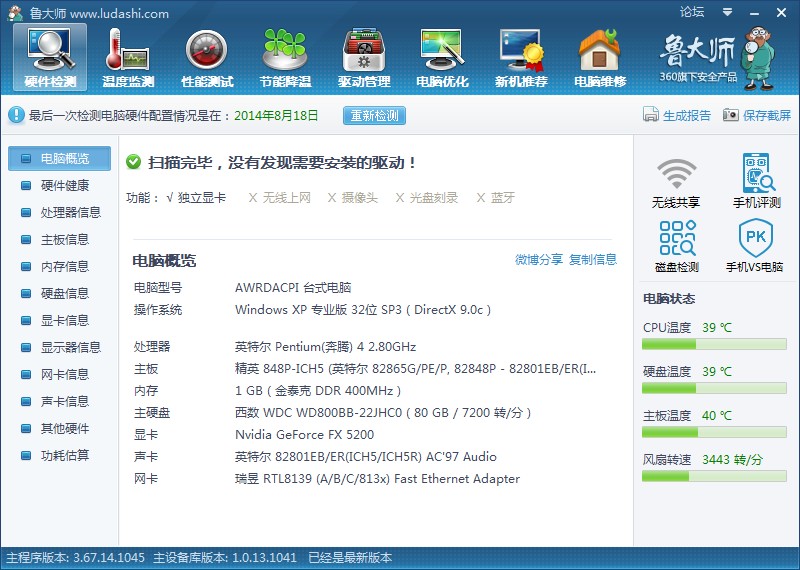Click the AC'97 Audio sound card value
Image resolution: width=800 pixels, height=570 pixels.
pos(366,456)
